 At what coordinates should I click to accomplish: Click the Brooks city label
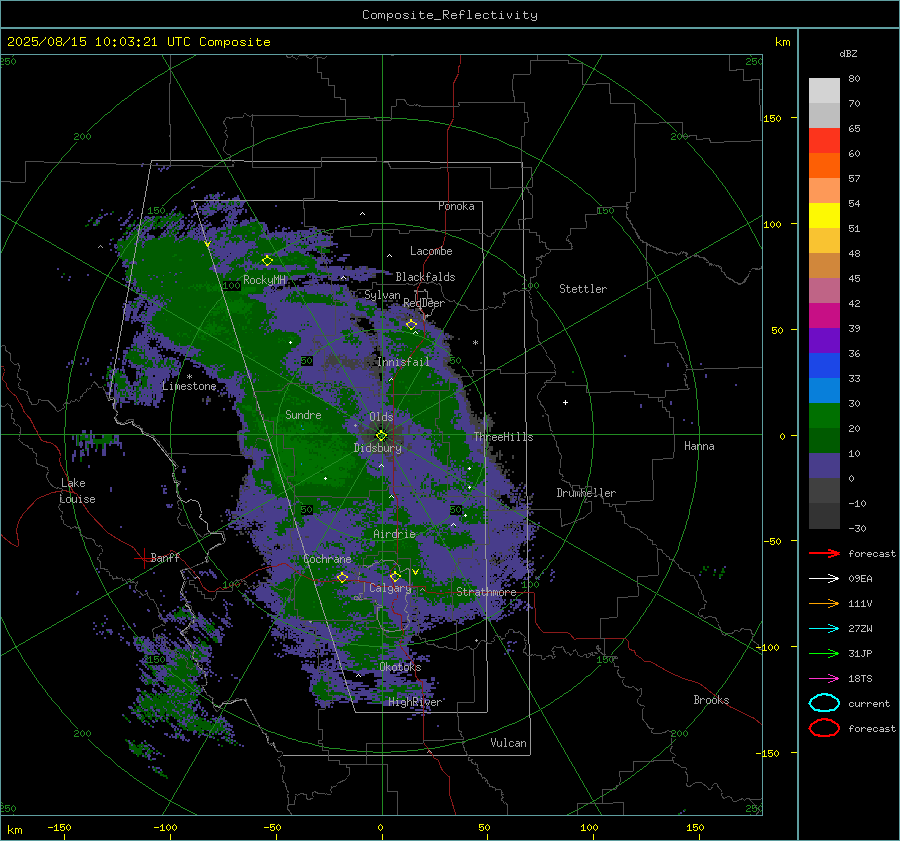711,700
